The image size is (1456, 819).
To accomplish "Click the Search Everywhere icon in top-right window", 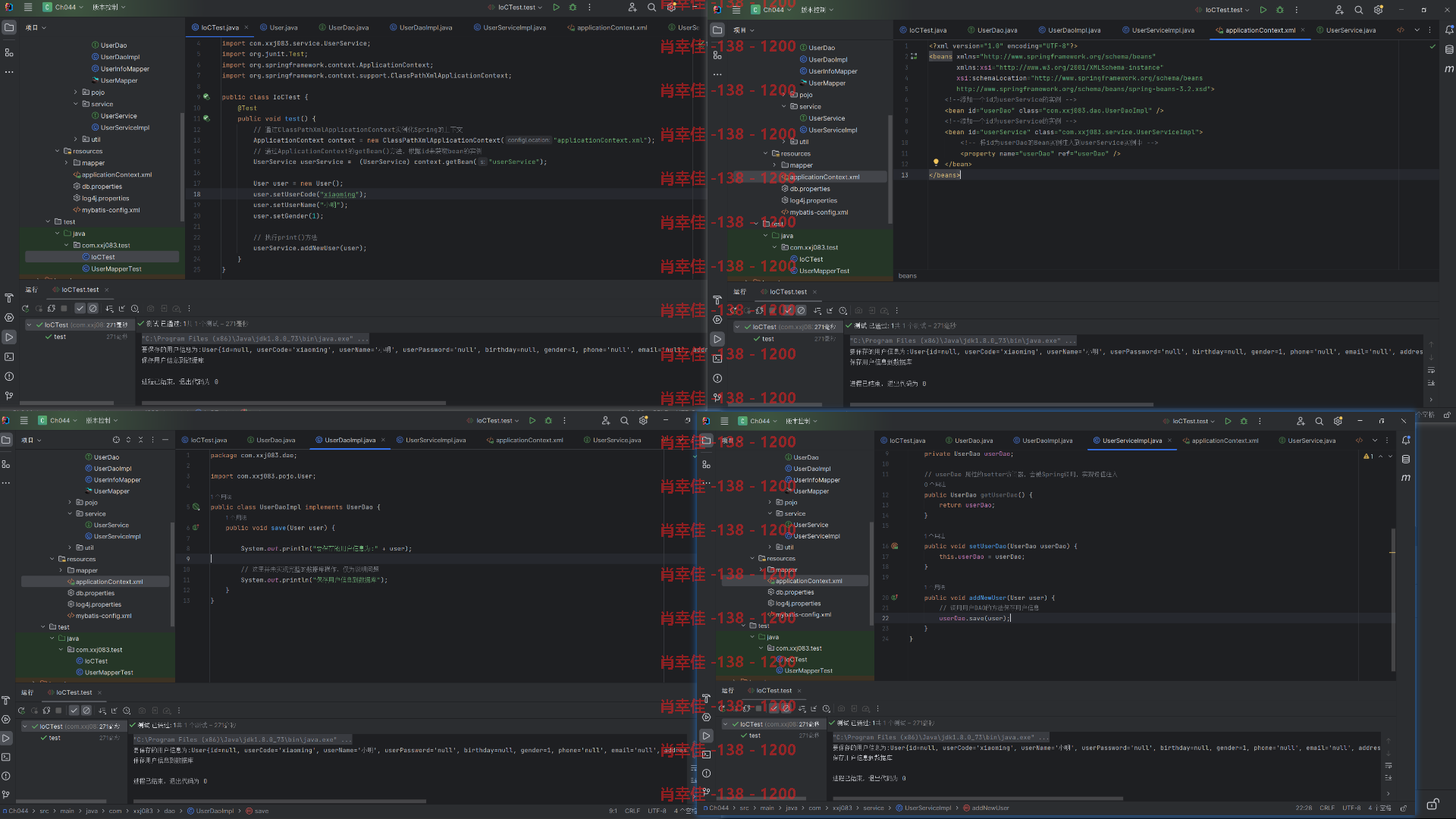I will (x=1359, y=10).
